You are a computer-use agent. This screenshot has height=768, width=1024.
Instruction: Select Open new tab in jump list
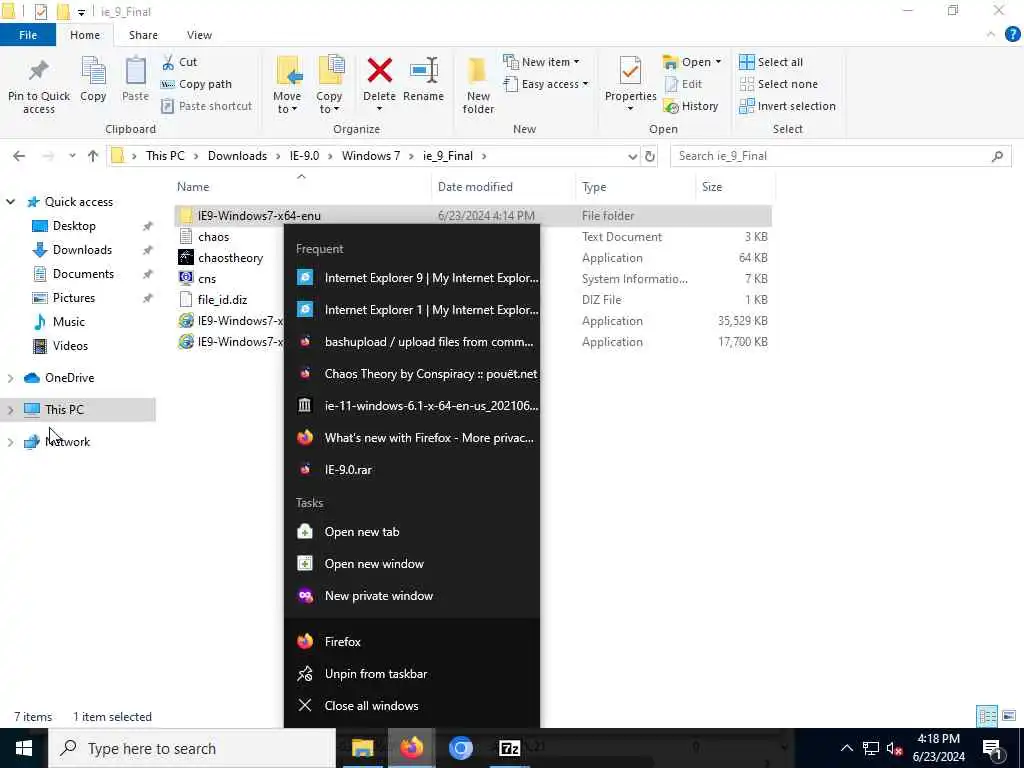coord(412,532)
